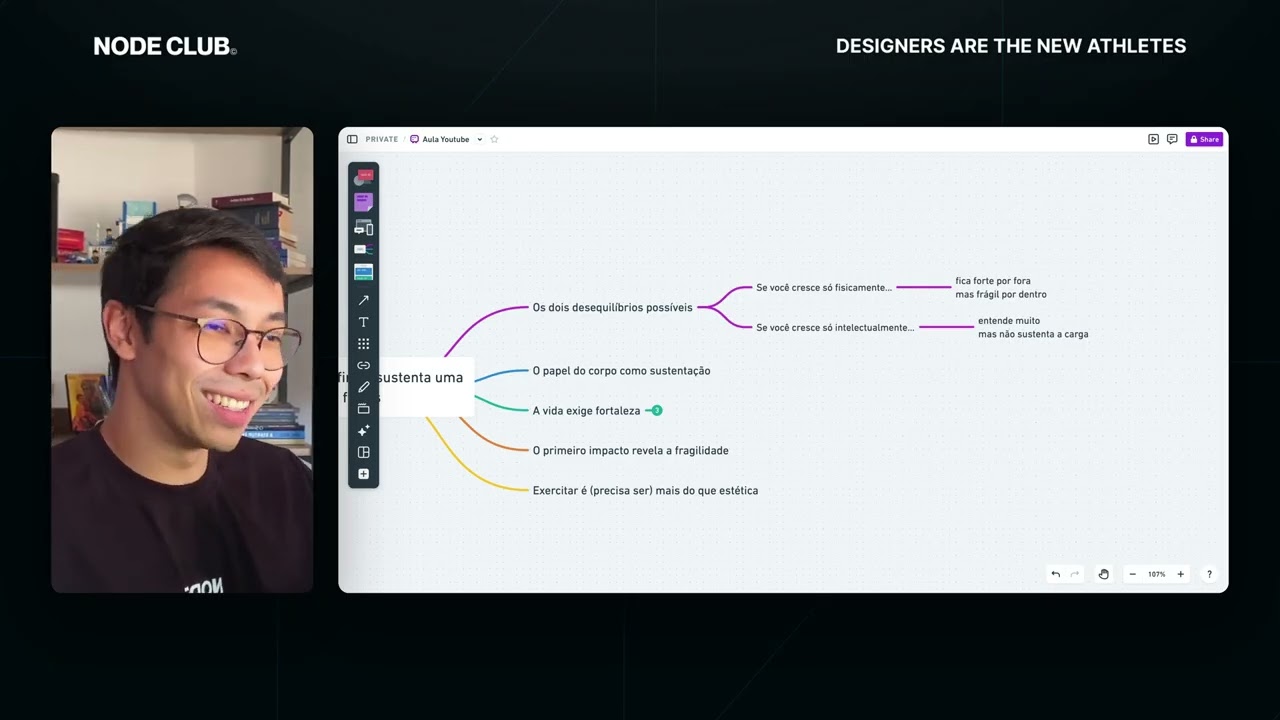The width and height of the screenshot is (1280, 720).
Task: Select the Mind Map tool
Action: point(363,250)
